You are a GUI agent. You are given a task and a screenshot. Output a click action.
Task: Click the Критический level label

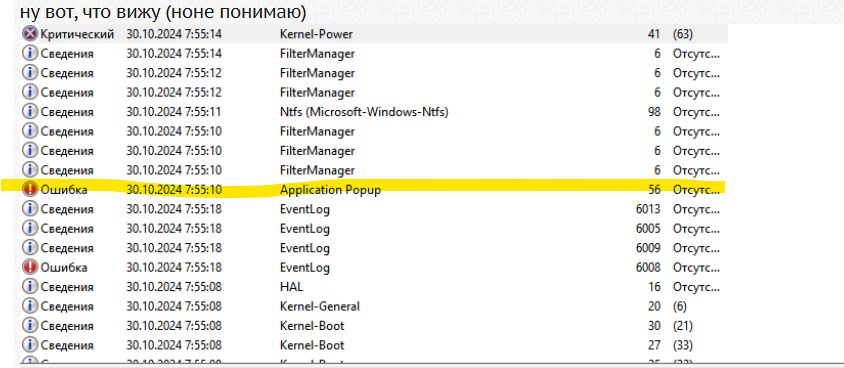click(77, 34)
